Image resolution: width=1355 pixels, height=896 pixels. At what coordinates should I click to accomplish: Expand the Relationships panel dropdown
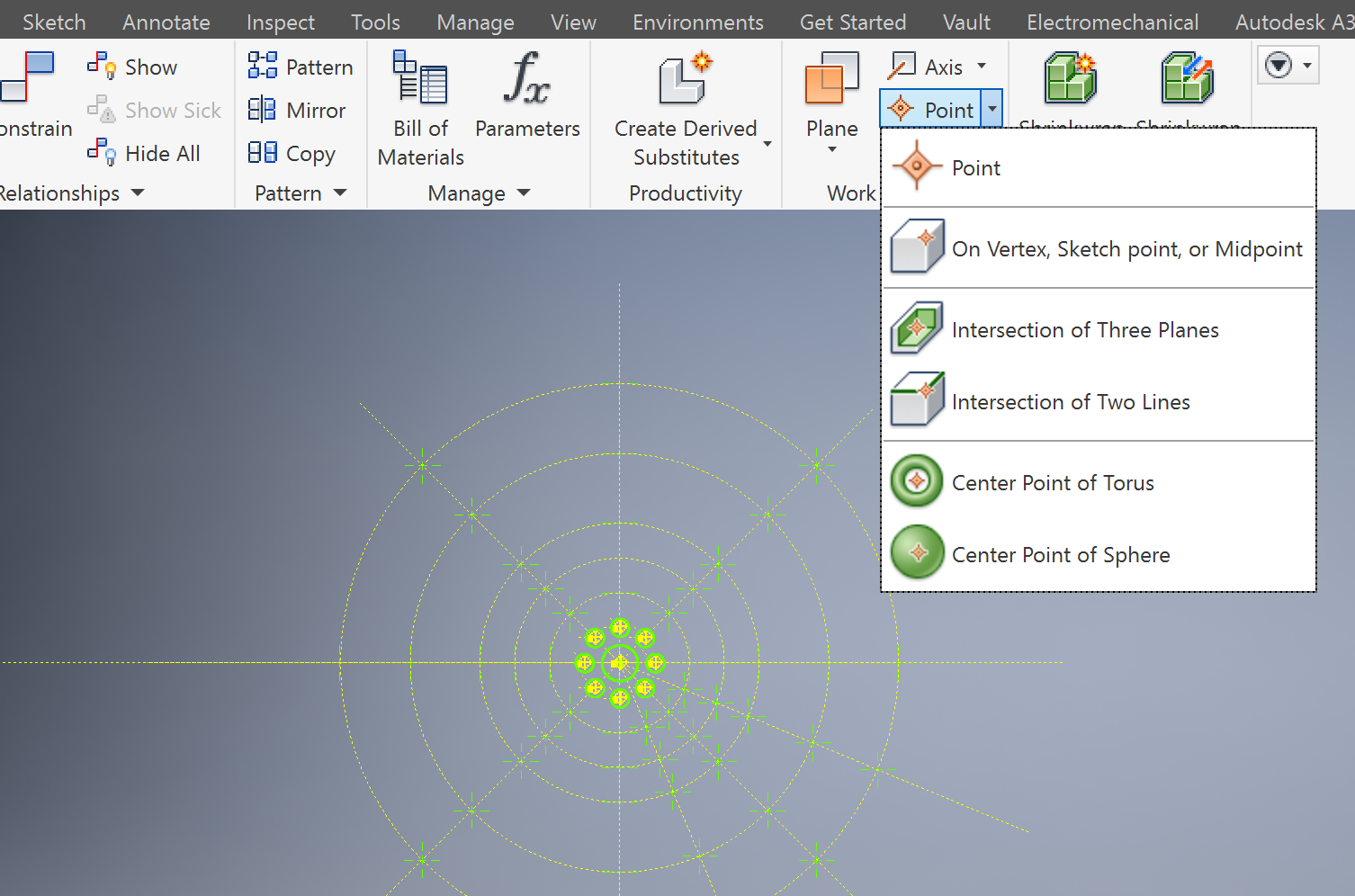click(138, 193)
